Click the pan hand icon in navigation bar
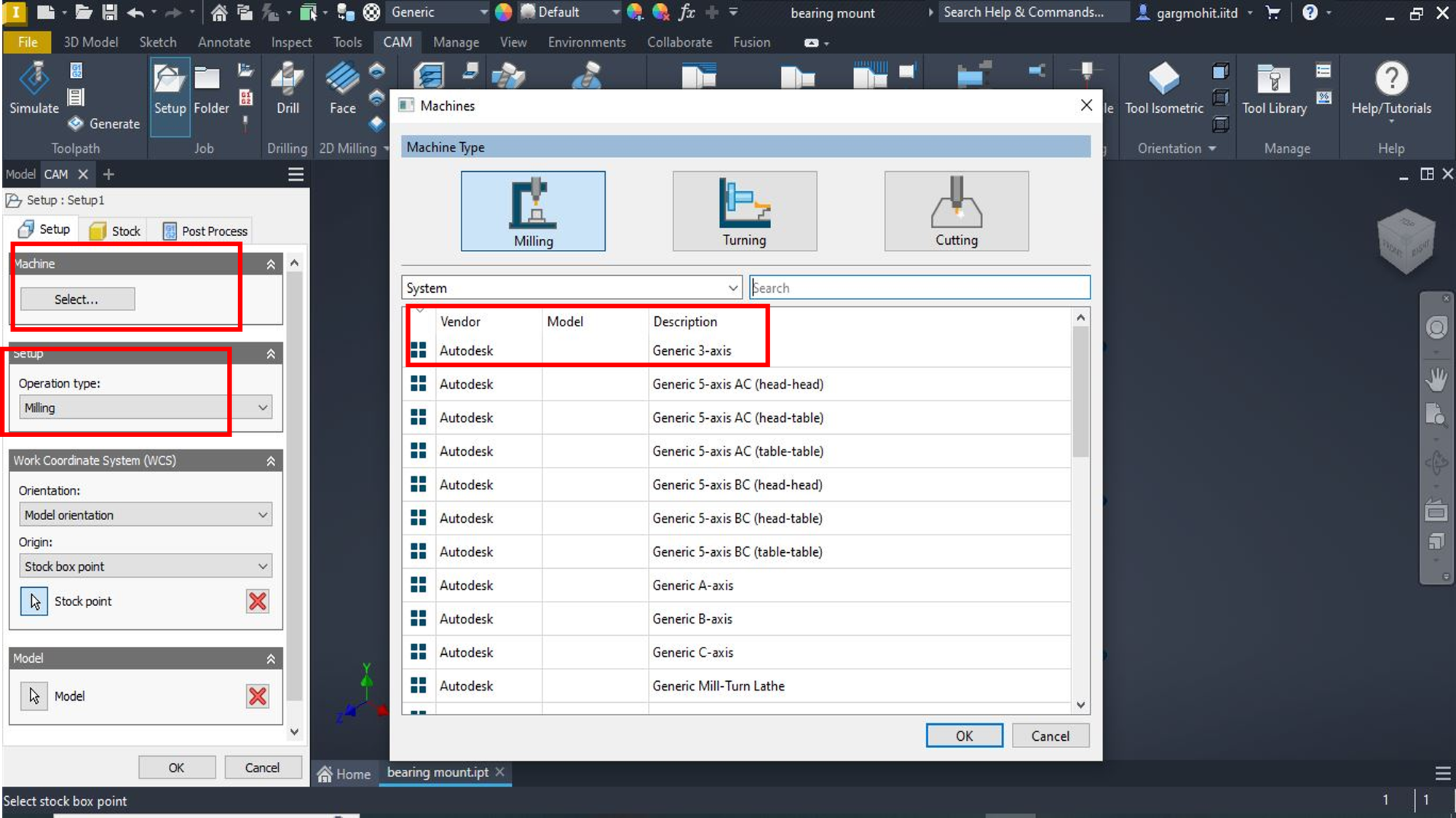1456x818 pixels. click(1436, 379)
